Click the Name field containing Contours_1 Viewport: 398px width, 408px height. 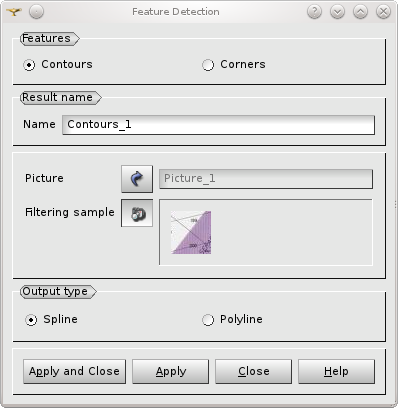click(x=218, y=125)
